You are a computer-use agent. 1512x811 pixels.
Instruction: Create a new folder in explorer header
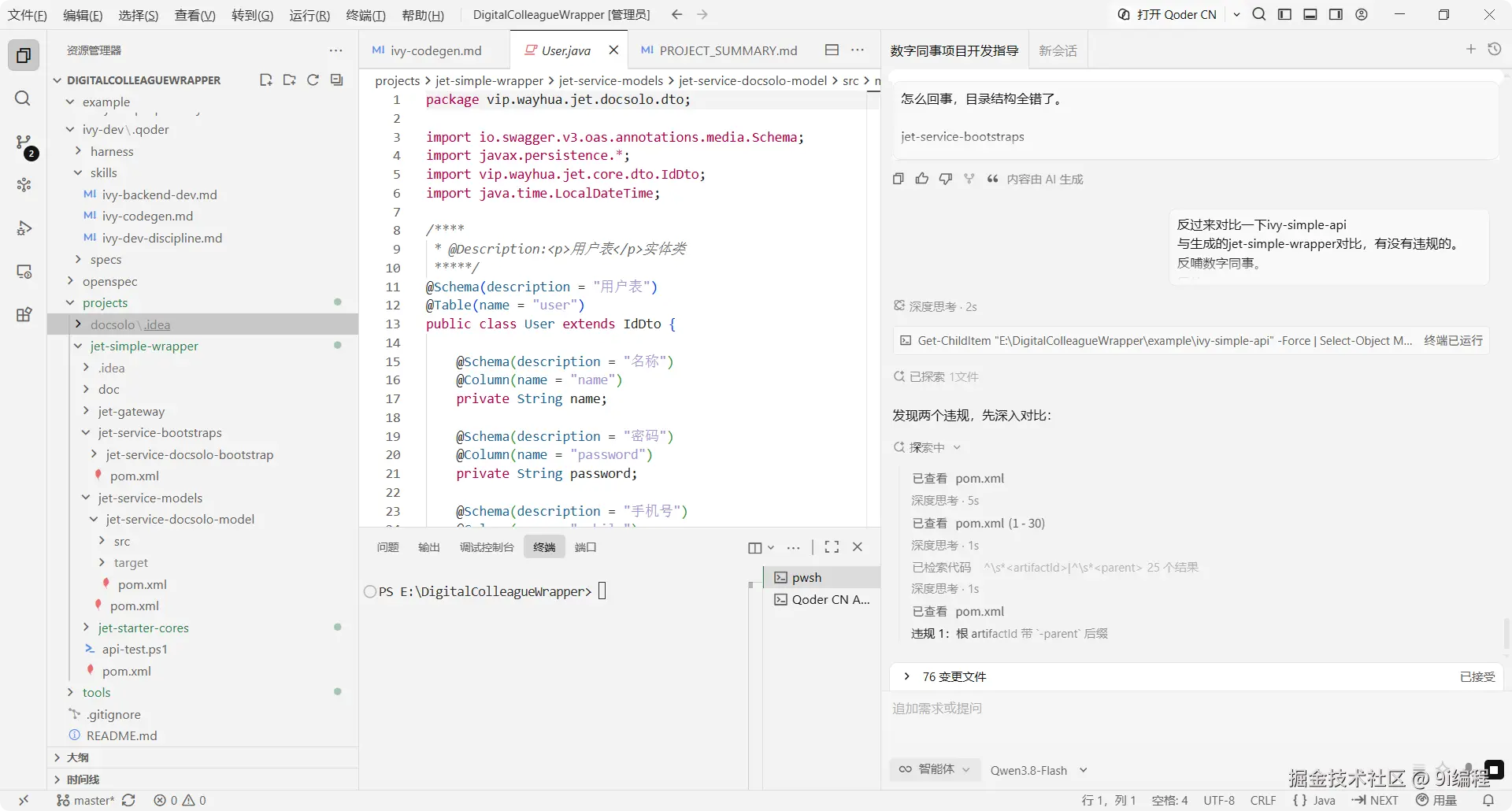(x=290, y=80)
